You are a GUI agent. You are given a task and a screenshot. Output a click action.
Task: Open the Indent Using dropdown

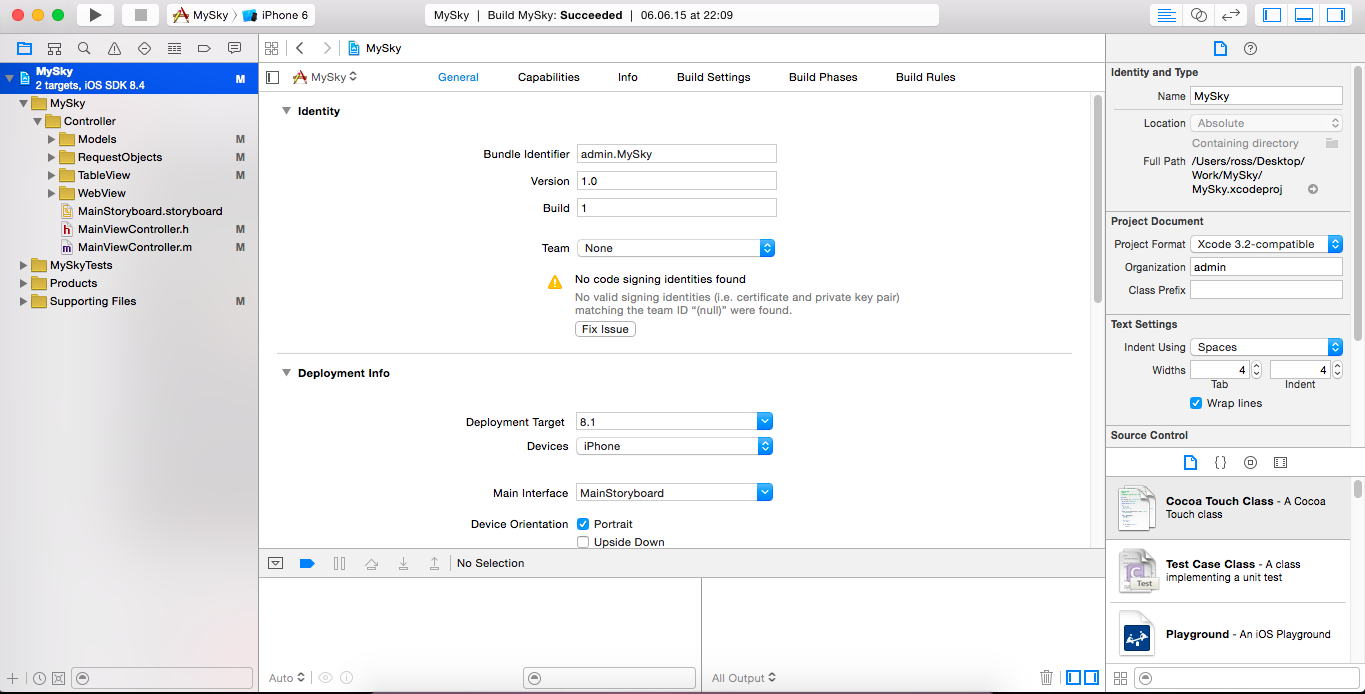click(1266, 347)
